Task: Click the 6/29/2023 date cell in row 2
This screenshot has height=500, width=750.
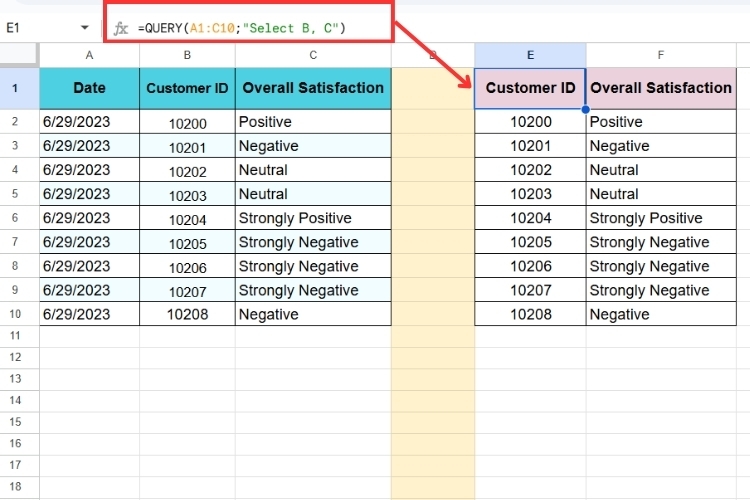Action: 89,122
